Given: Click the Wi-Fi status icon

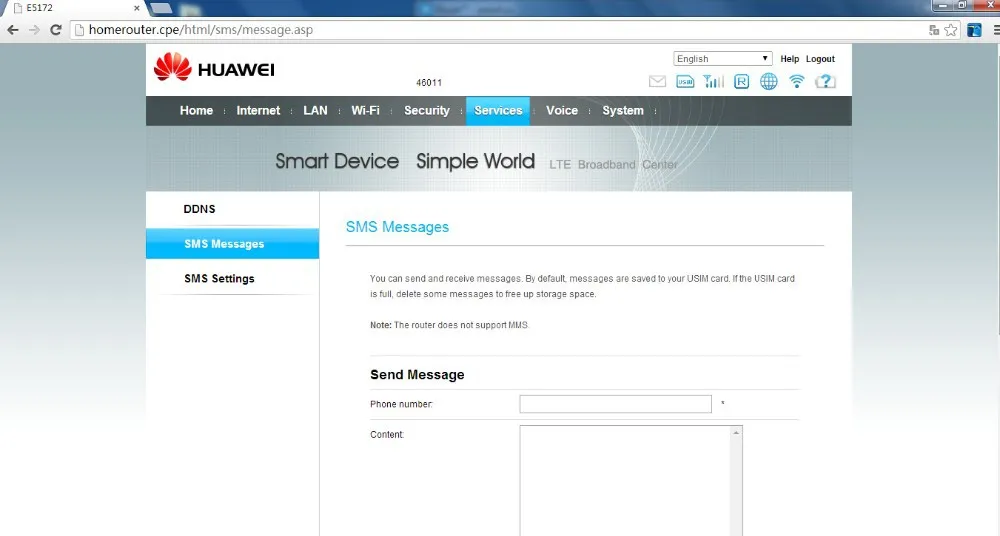Looking at the screenshot, I should pos(797,81).
